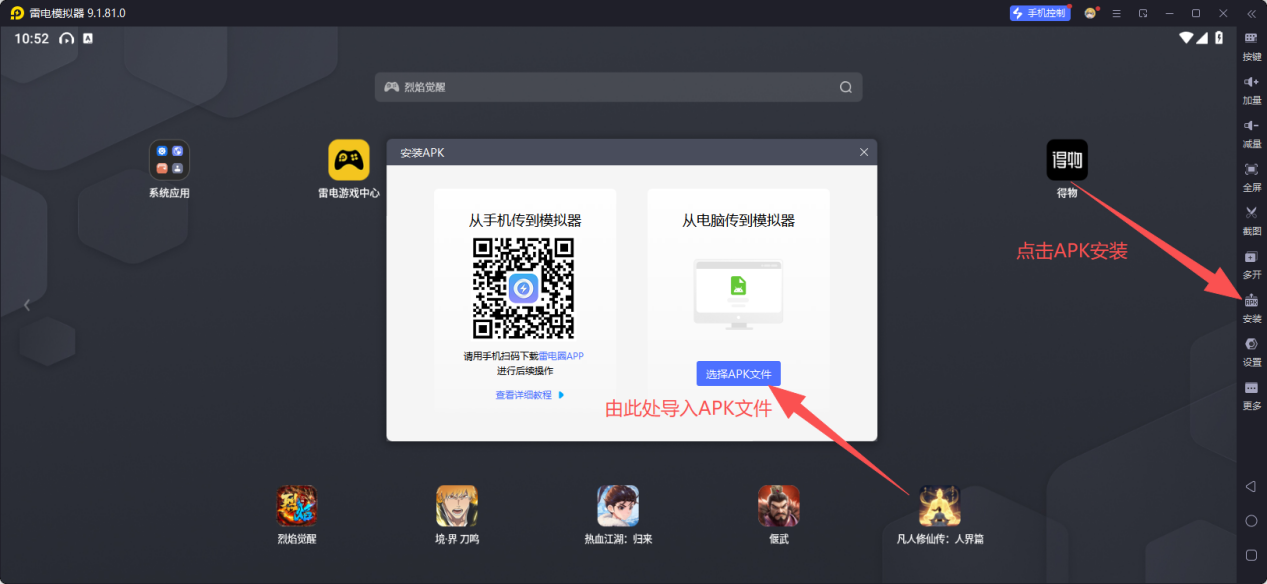Collapse the right sidebar with double chevron

[x=1251, y=13]
